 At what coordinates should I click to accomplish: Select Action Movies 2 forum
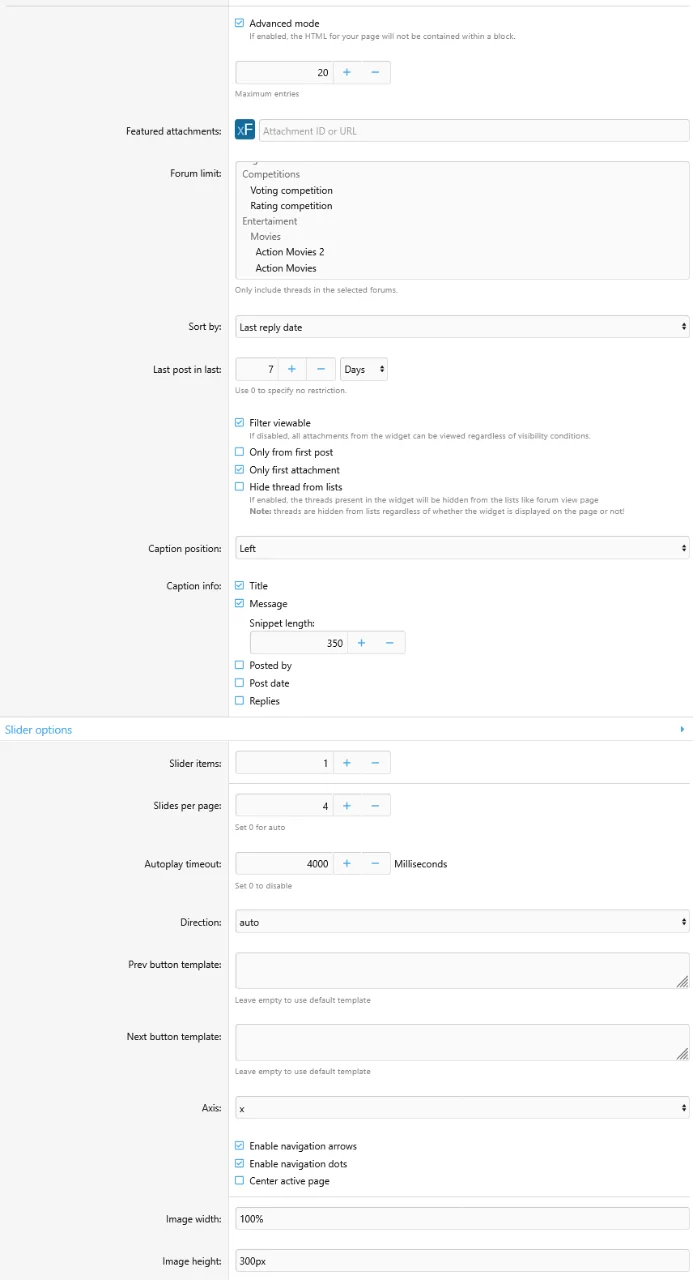pos(289,252)
